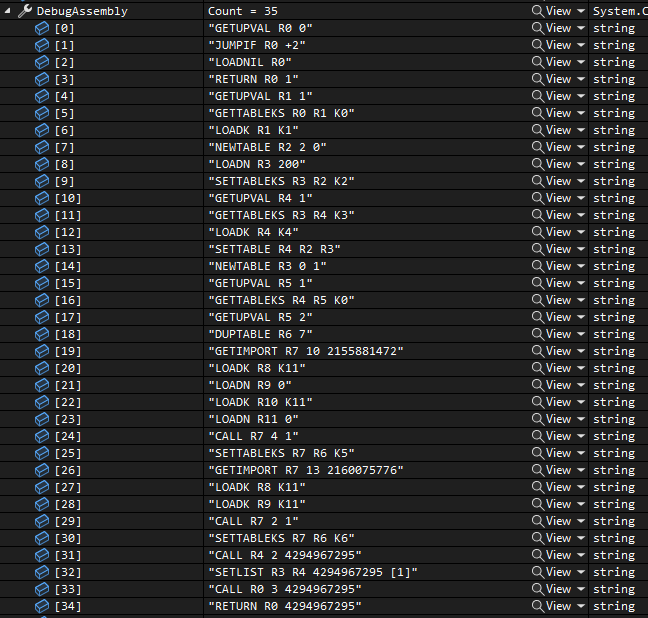Click type cell "string" of row [33]

[614, 589]
